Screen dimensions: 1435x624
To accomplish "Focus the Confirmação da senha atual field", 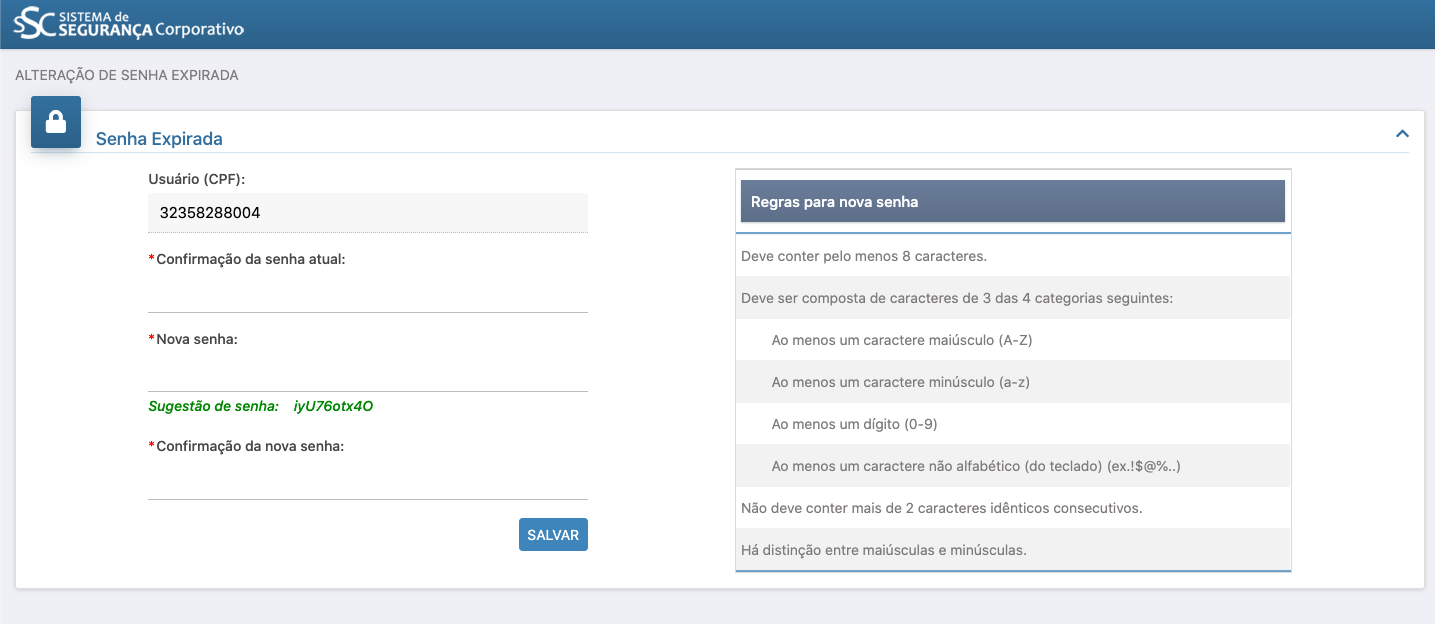I will 367,294.
